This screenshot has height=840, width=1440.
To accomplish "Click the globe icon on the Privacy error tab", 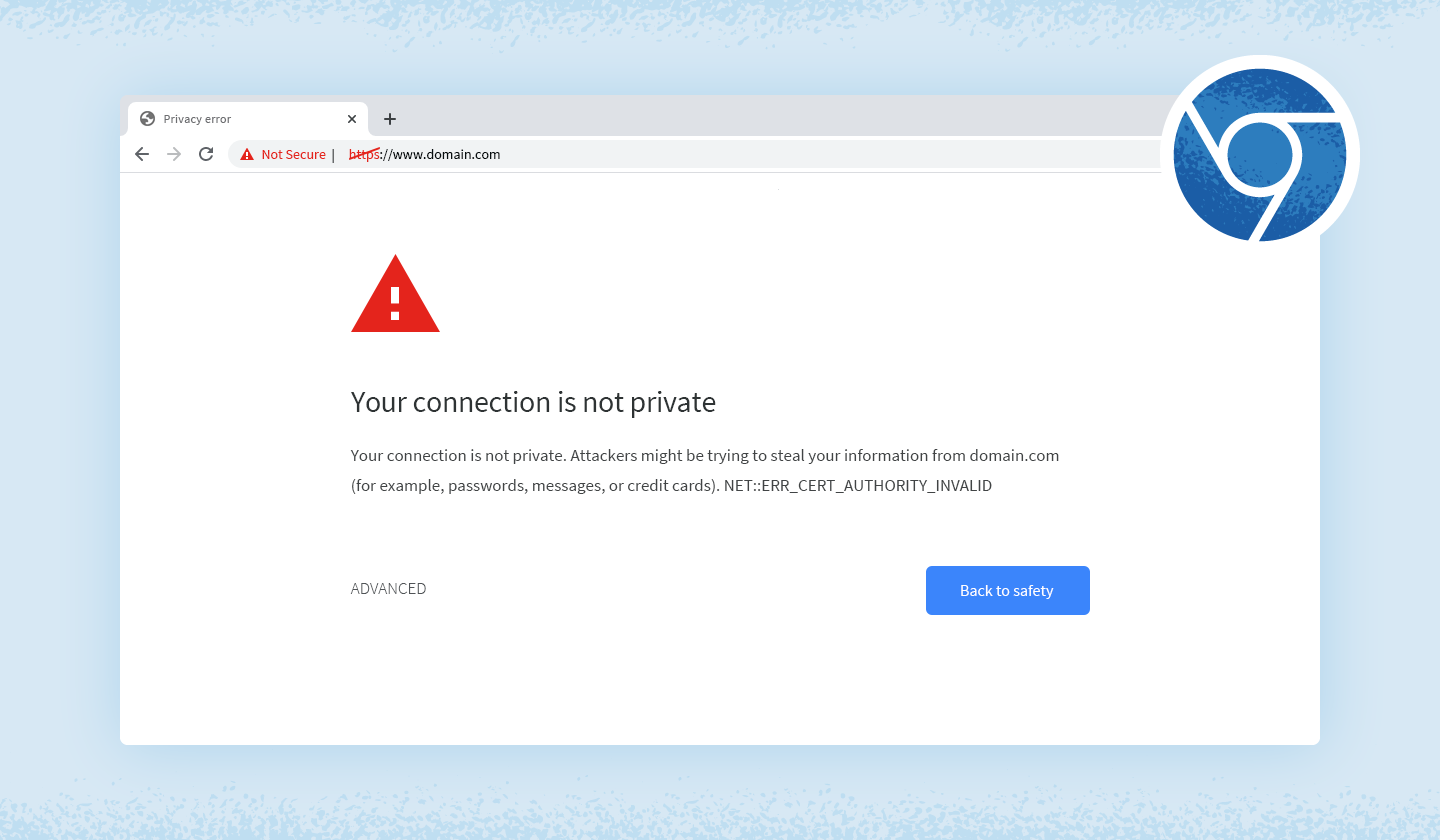I will [147, 118].
